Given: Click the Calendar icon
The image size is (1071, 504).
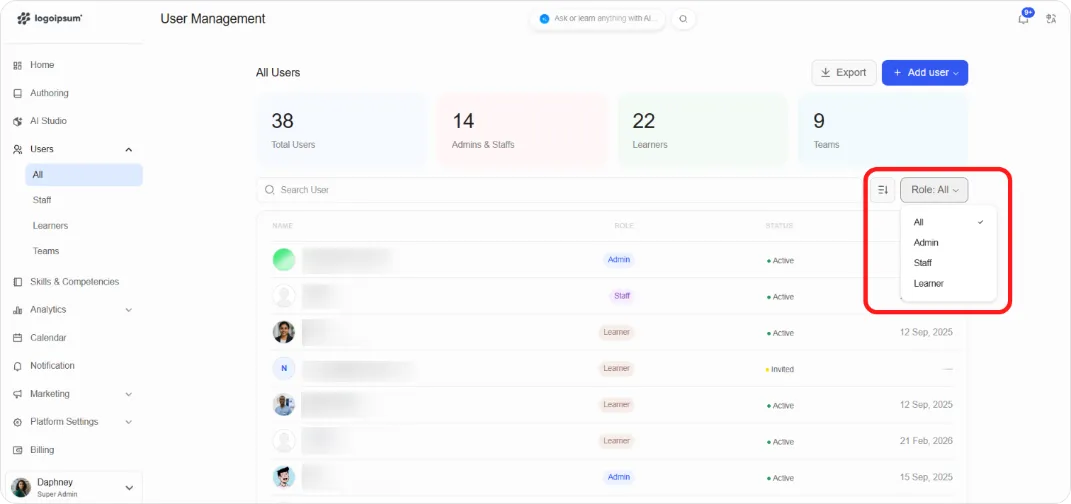Looking at the screenshot, I should 18,338.
